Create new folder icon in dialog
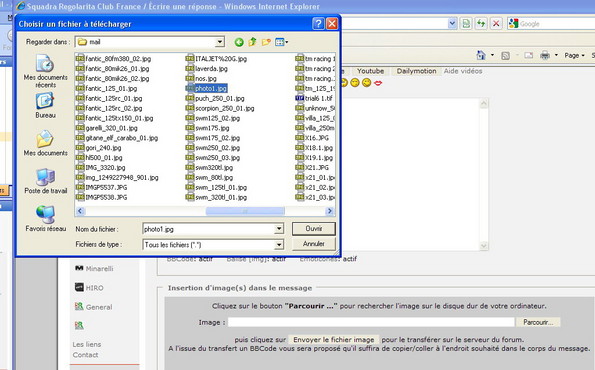The width and height of the screenshot is (595, 370). pyautogui.click(x=266, y=42)
